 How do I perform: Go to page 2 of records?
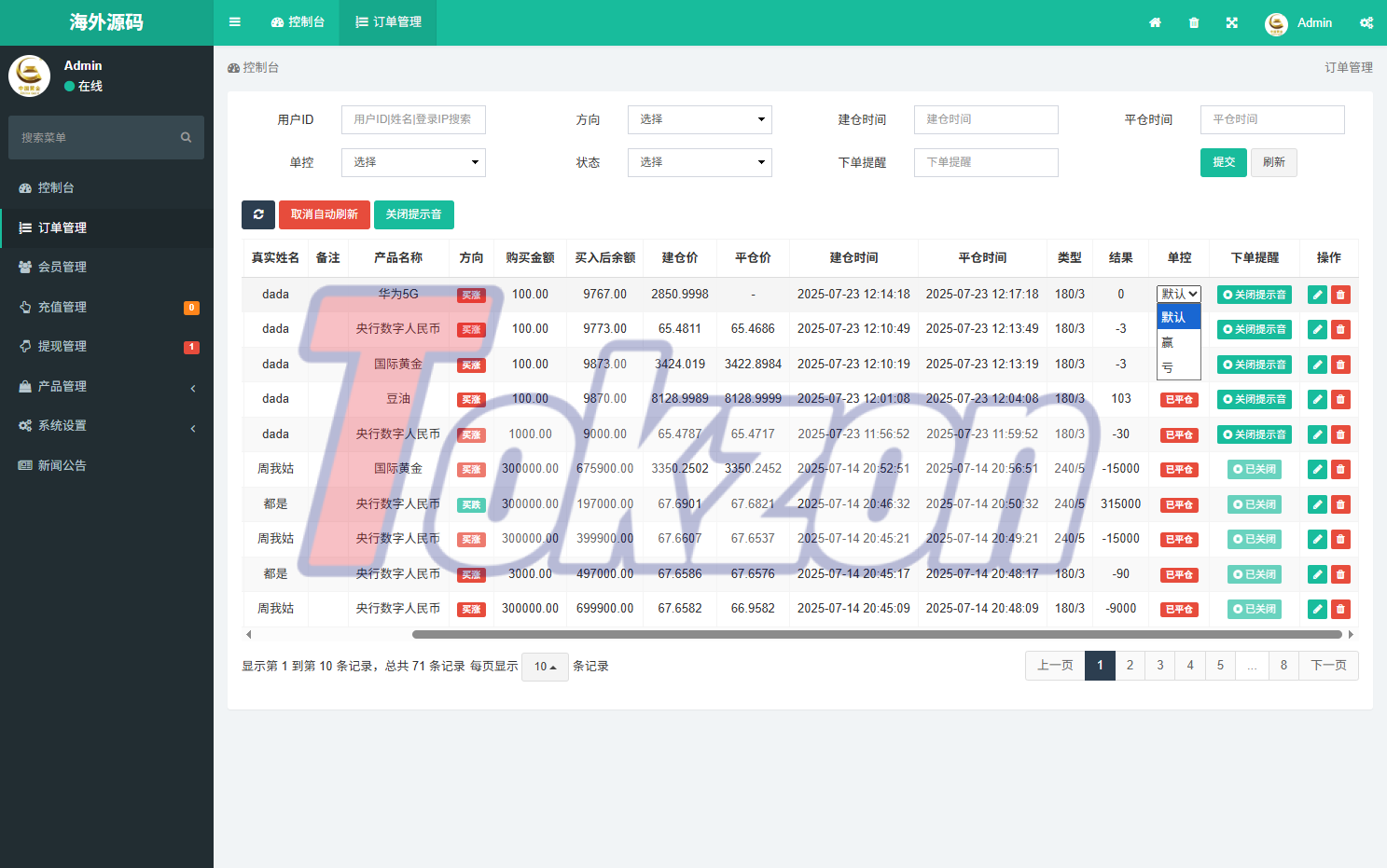click(1130, 666)
